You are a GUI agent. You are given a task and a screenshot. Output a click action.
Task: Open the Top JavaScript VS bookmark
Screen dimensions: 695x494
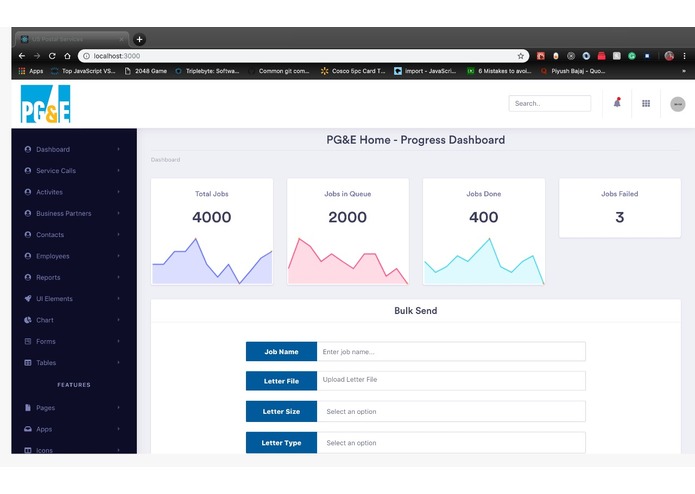click(83, 71)
